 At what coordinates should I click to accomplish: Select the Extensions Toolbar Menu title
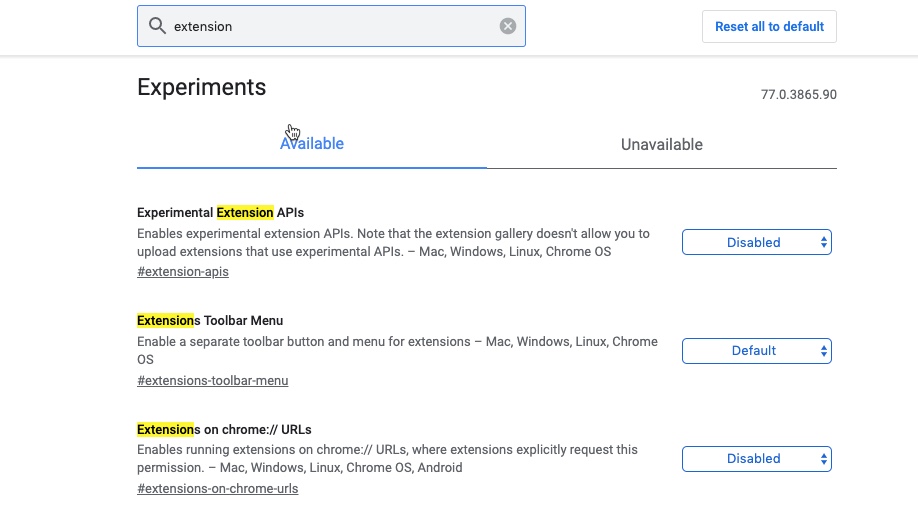pyautogui.click(x=210, y=321)
